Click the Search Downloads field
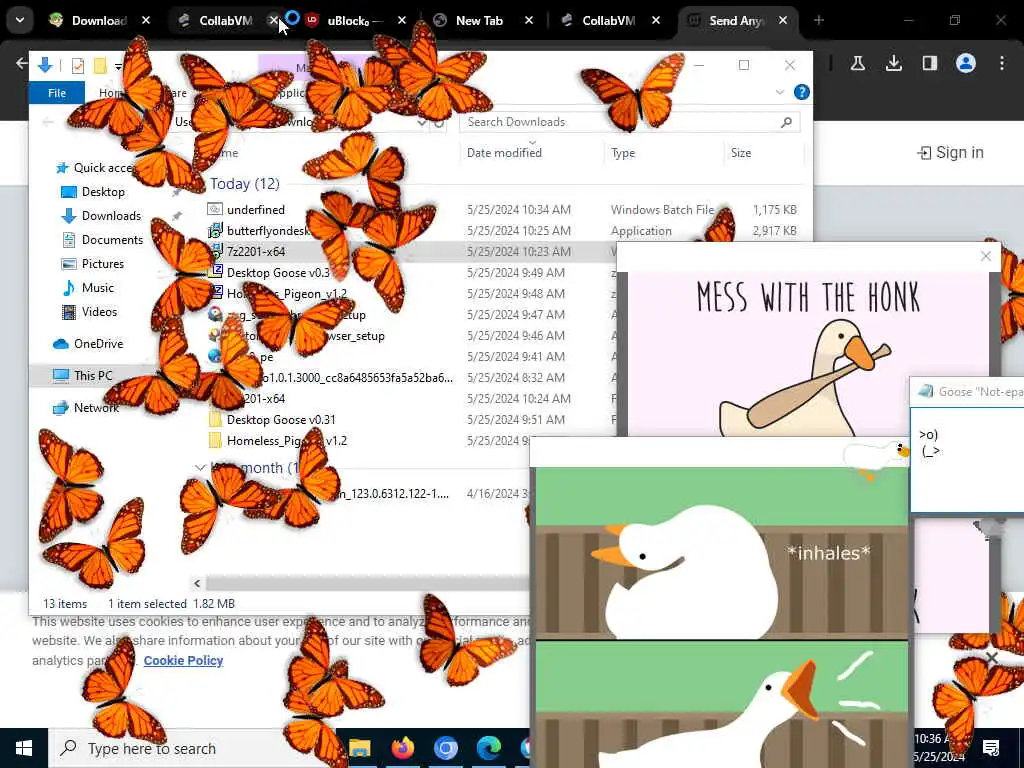This screenshot has height=768, width=1024. click(630, 122)
